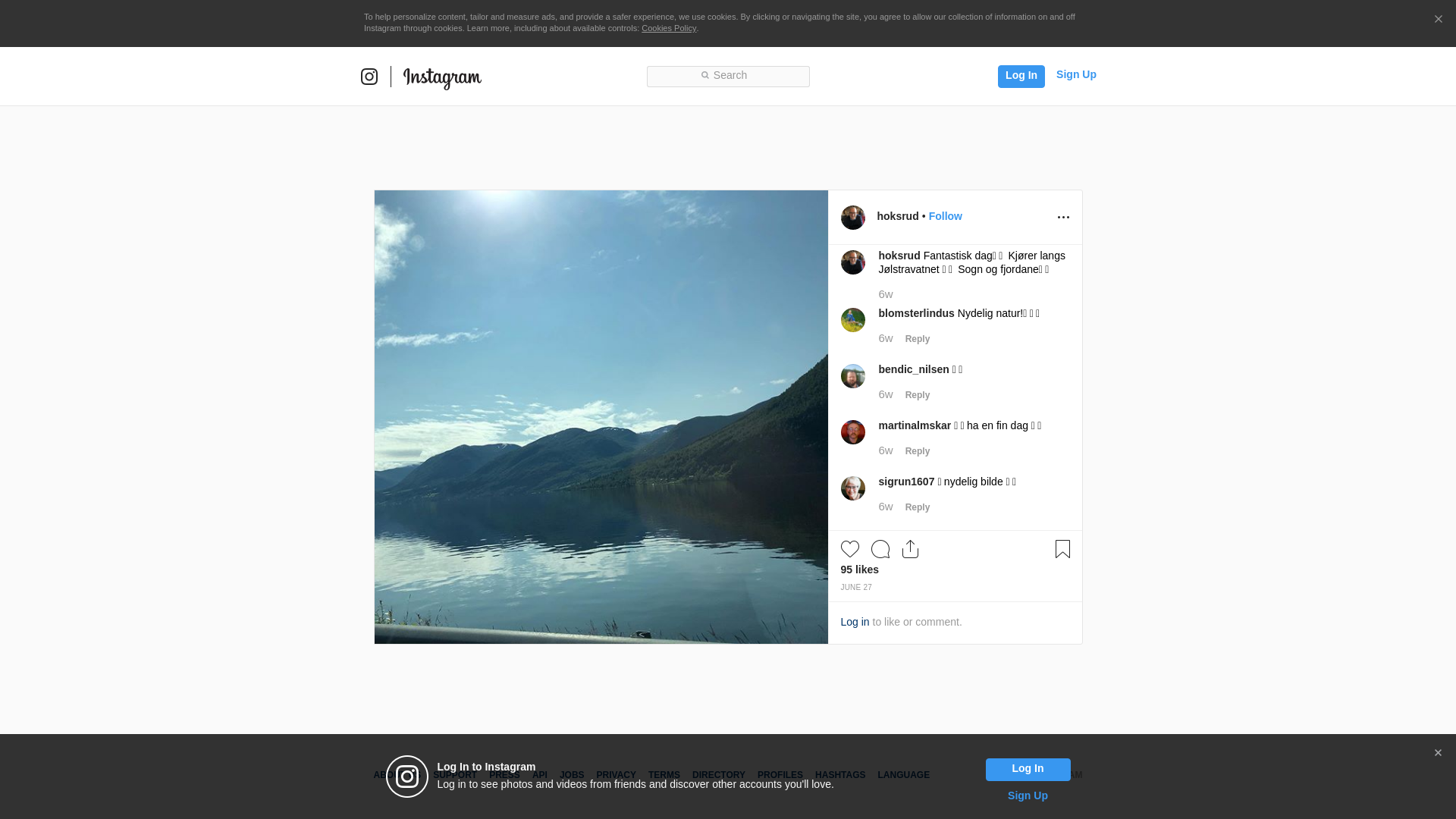Open hoksrud username in post header
Image resolution: width=1456 pixels, height=819 pixels.
tap(897, 216)
